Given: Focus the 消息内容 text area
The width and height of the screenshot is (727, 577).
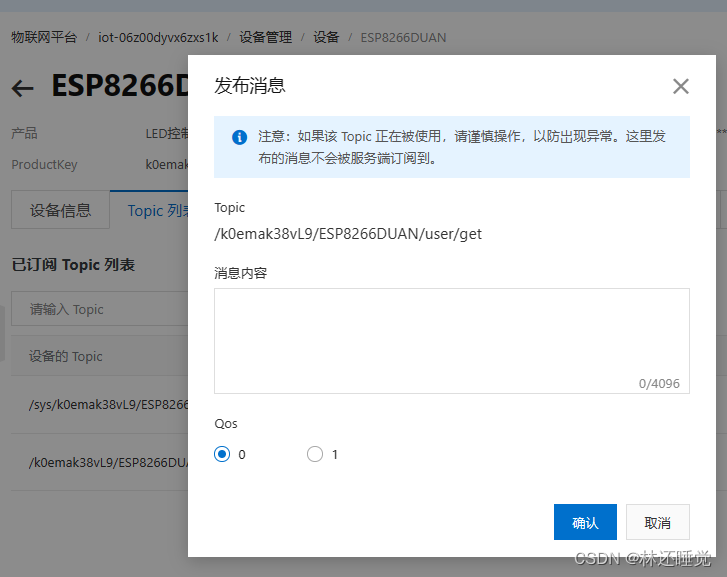Looking at the screenshot, I should click(452, 341).
